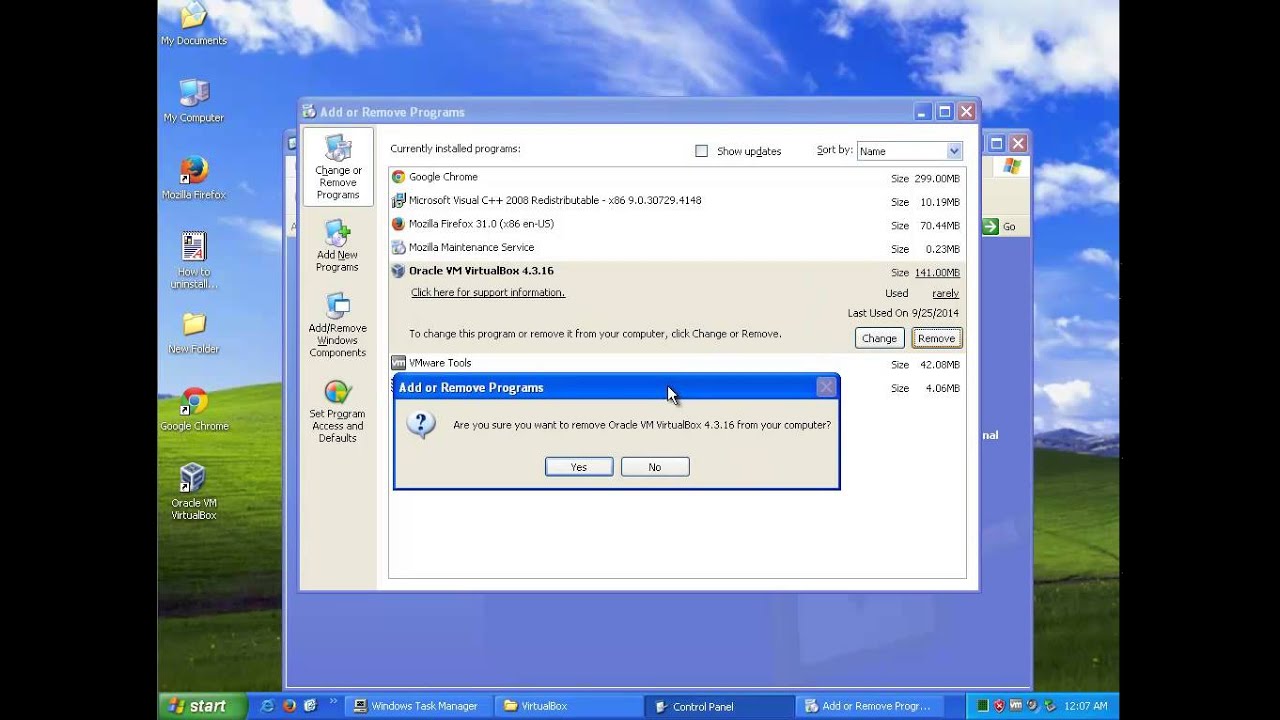This screenshot has width=1280, height=720.
Task: Launch Internet Explorer from Quick Launch
Action: pyautogui.click(x=267, y=706)
